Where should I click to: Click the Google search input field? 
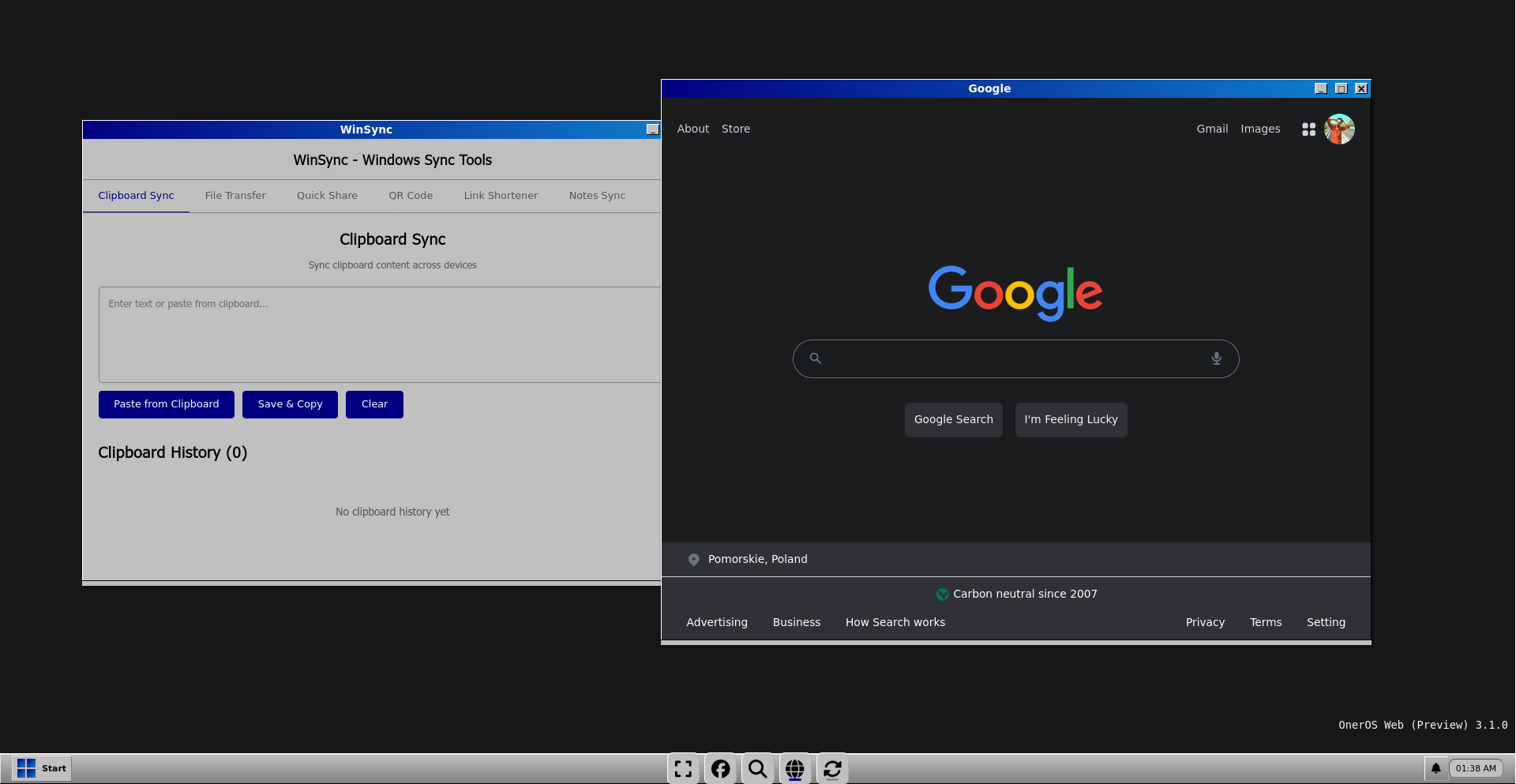coord(1015,359)
